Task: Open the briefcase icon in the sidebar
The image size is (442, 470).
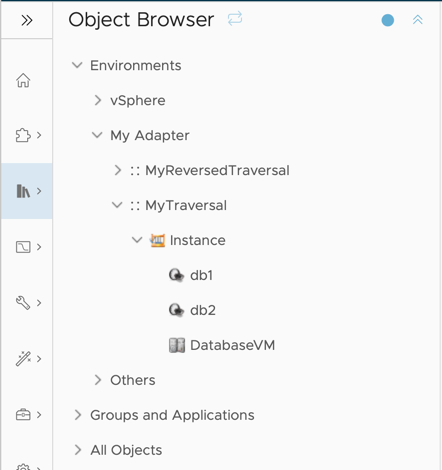Action: pos(23,415)
